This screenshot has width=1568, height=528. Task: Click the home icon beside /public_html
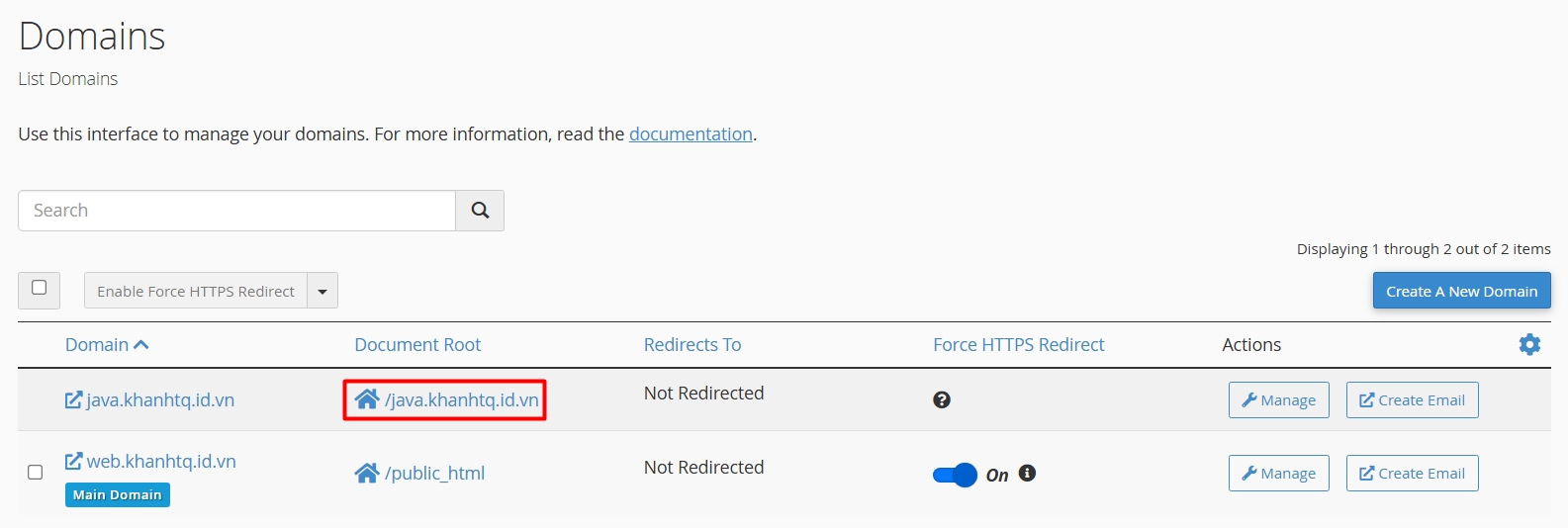tap(367, 474)
